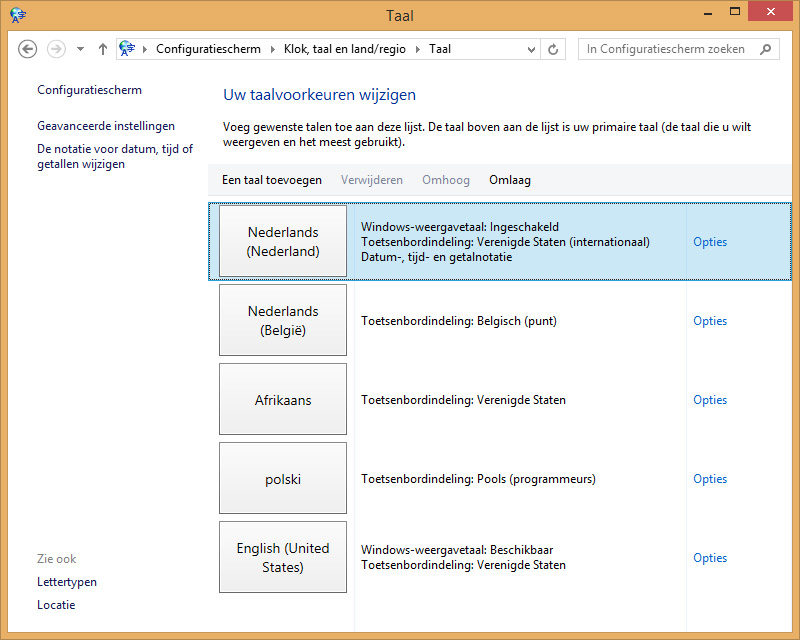Go up one level with the up arrow
Screen dimensions: 800x640
point(103,49)
